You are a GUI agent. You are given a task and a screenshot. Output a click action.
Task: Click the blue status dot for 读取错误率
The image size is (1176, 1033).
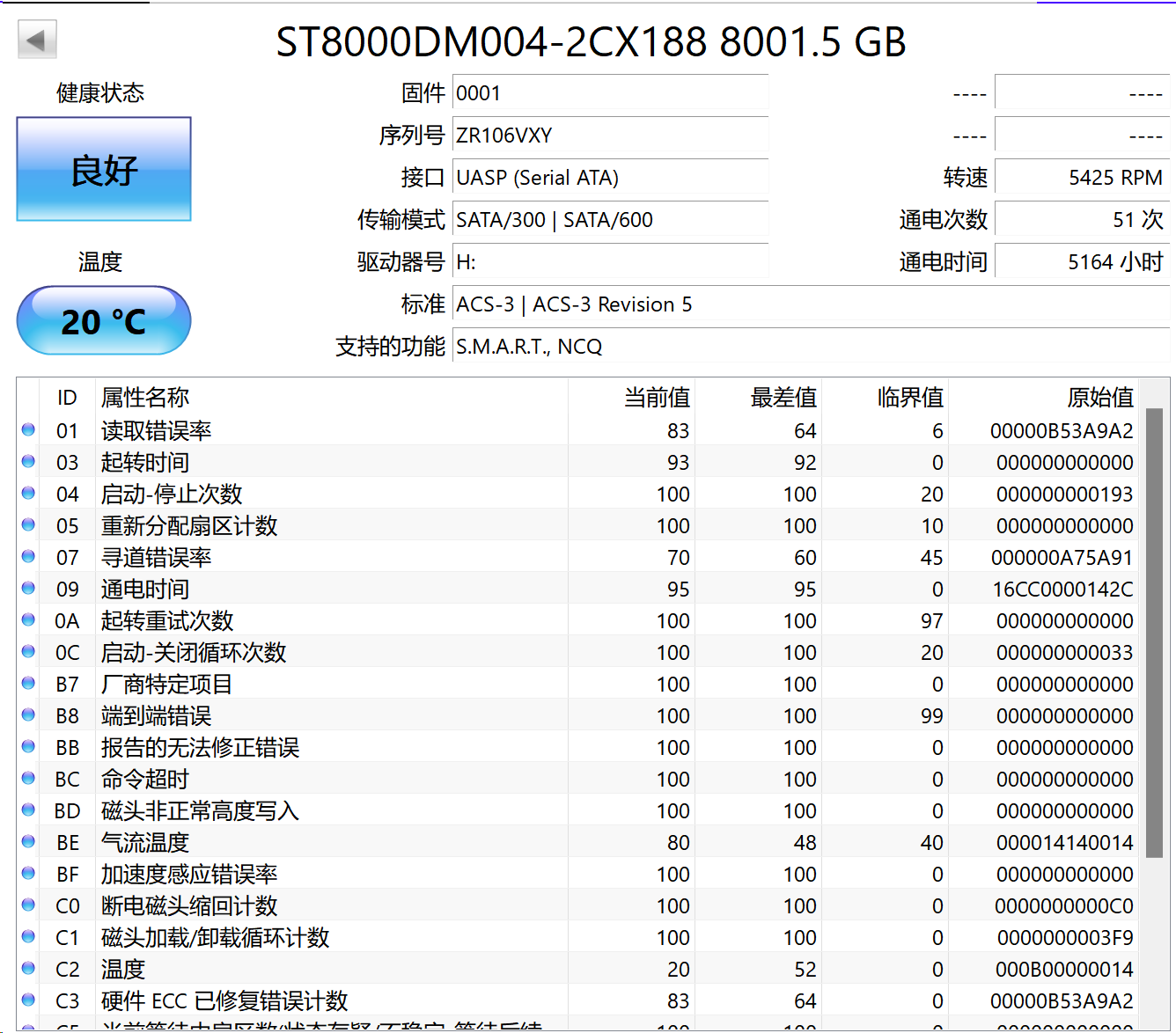28,430
